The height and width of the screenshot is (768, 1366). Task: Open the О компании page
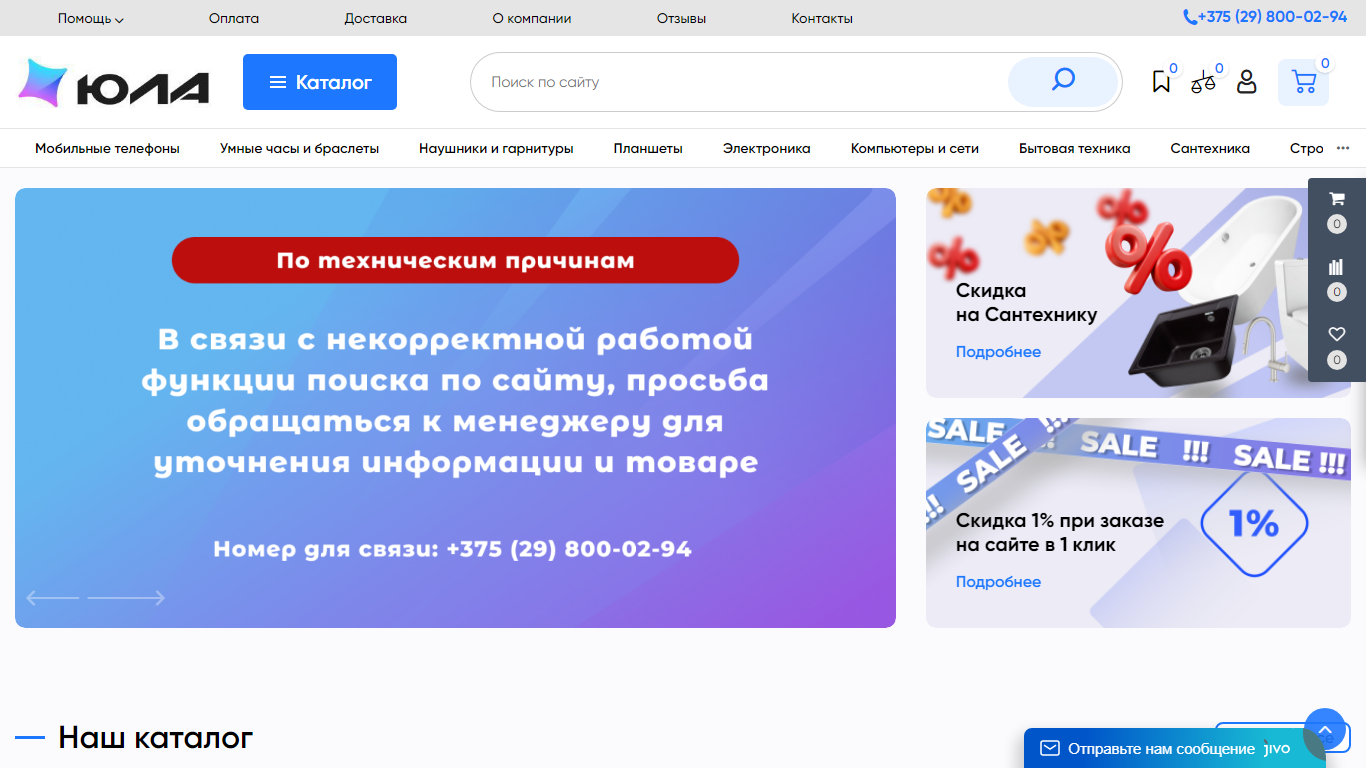point(532,18)
